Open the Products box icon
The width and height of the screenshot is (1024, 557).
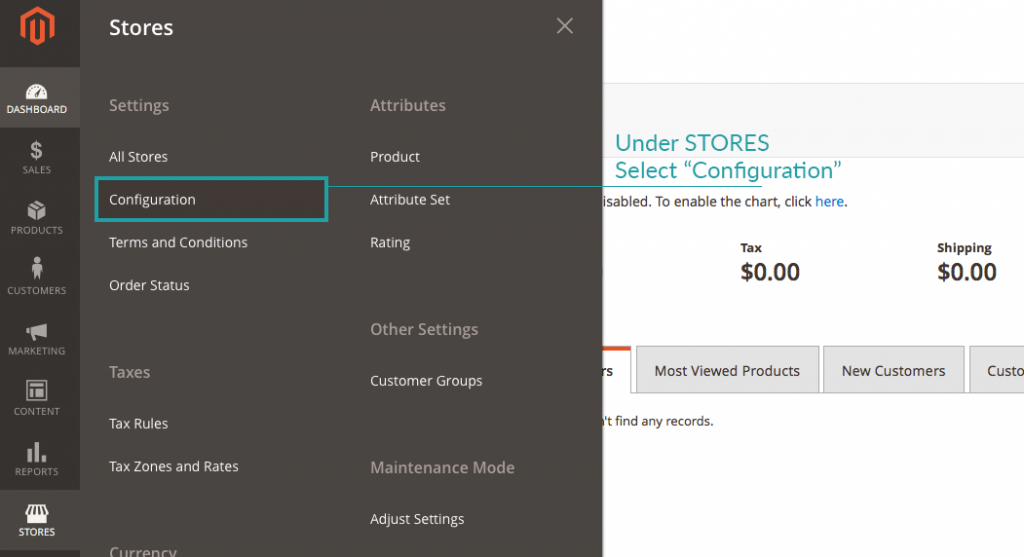(37, 210)
